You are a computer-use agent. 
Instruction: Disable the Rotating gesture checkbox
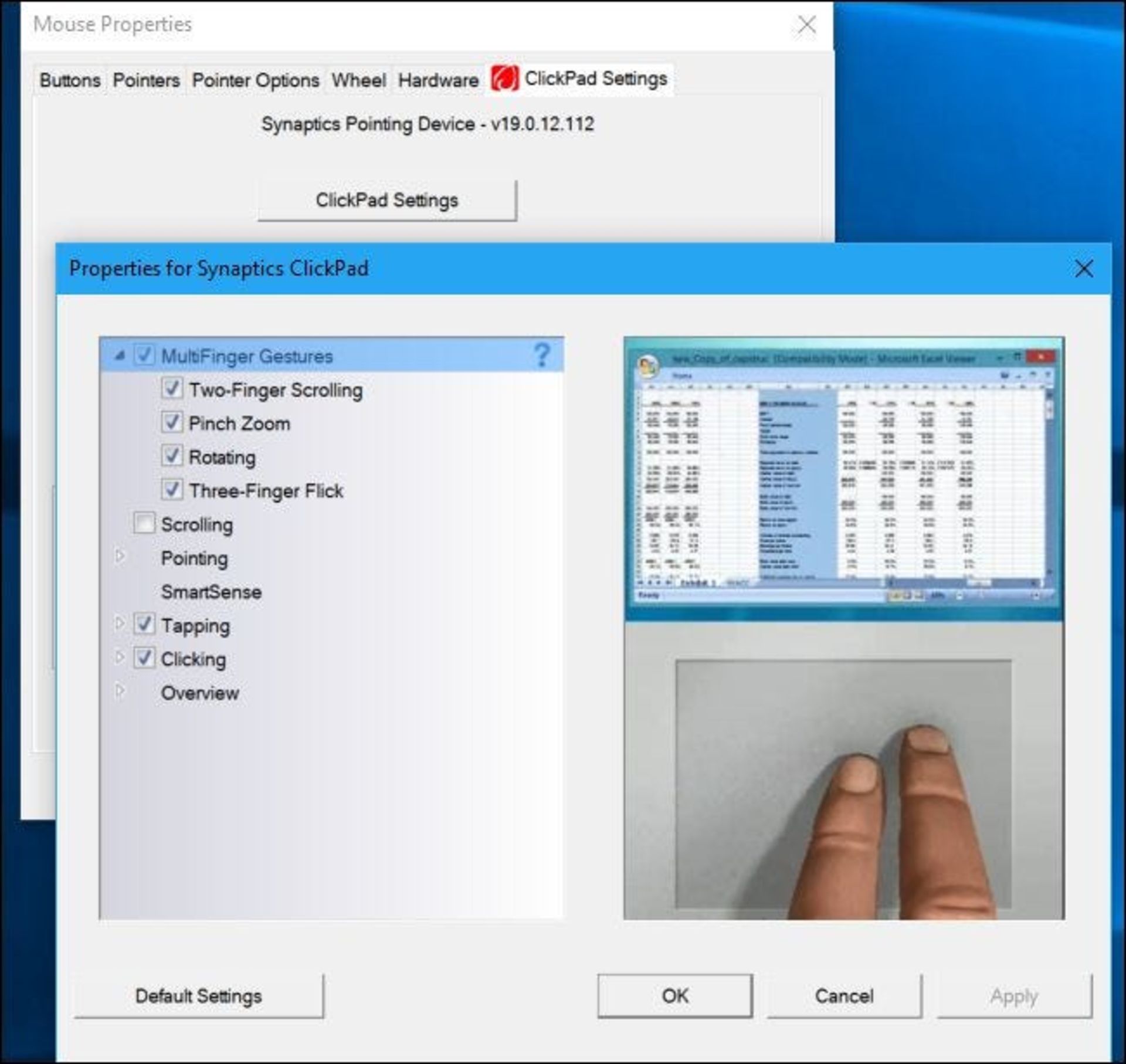point(172,456)
